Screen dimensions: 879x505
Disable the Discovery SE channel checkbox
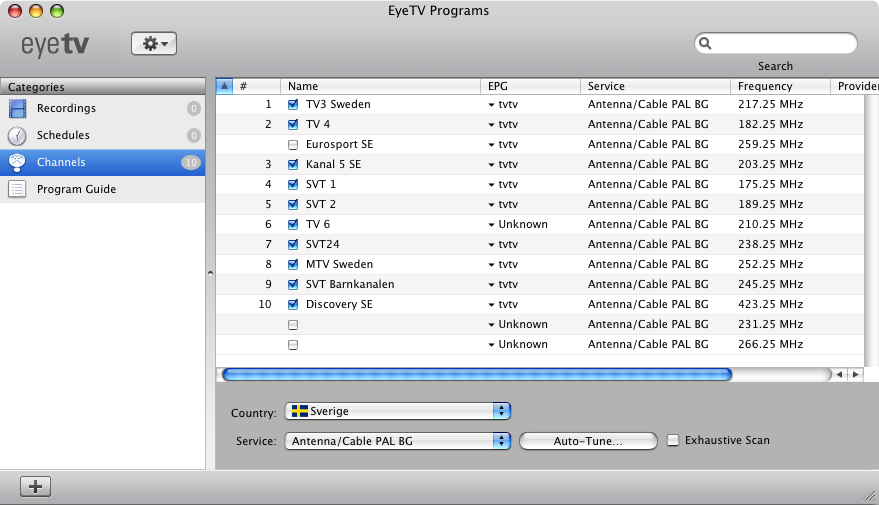[x=293, y=304]
